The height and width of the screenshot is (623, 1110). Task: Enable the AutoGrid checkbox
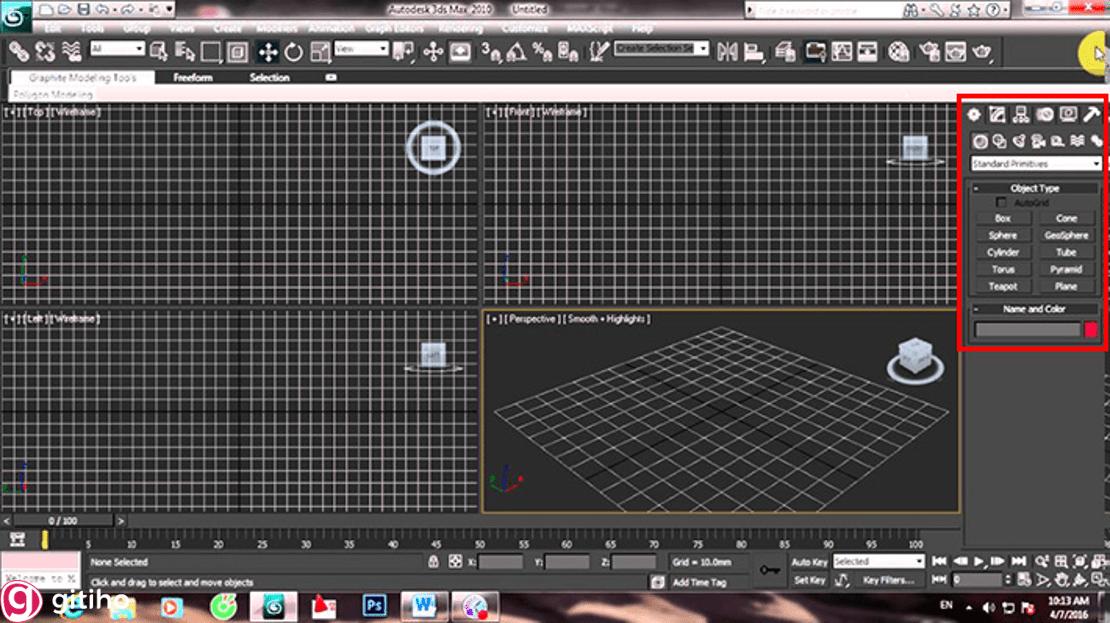[1001, 201]
